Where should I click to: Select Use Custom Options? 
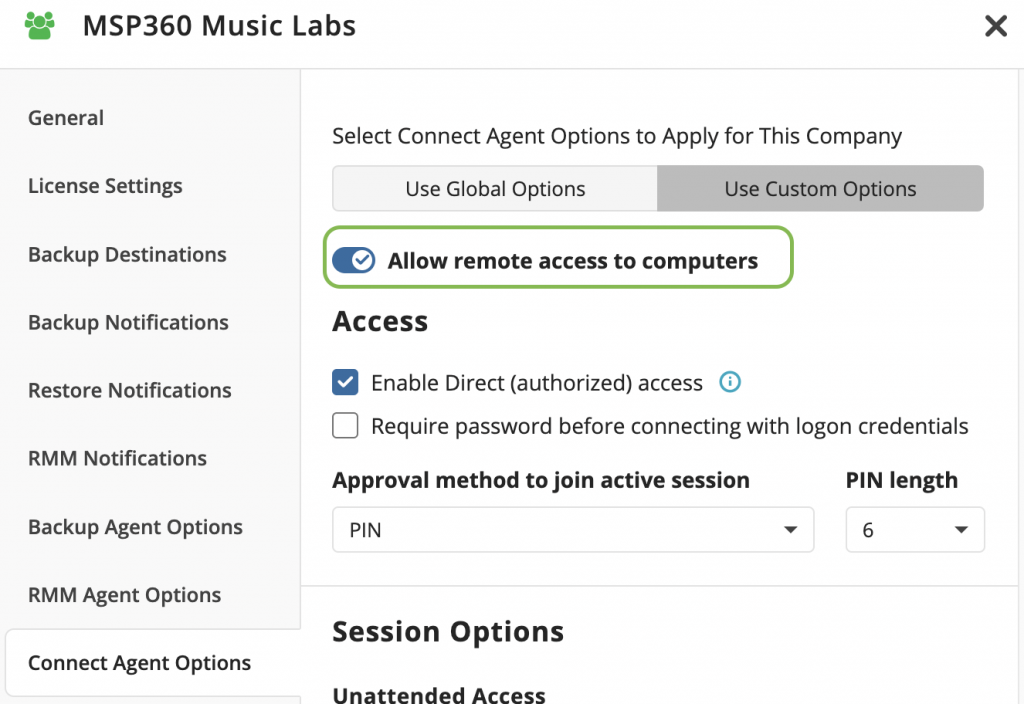pos(820,189)
